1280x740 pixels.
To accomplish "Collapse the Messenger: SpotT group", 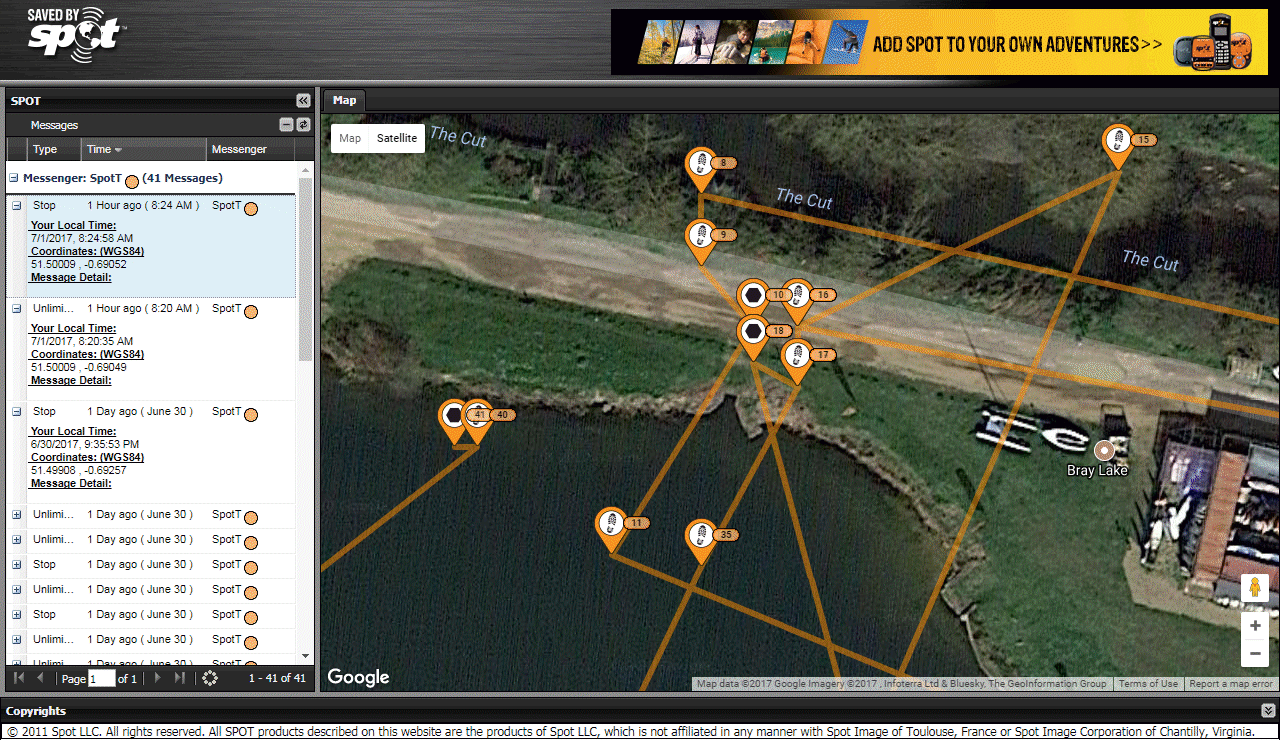I will point(14,178).
